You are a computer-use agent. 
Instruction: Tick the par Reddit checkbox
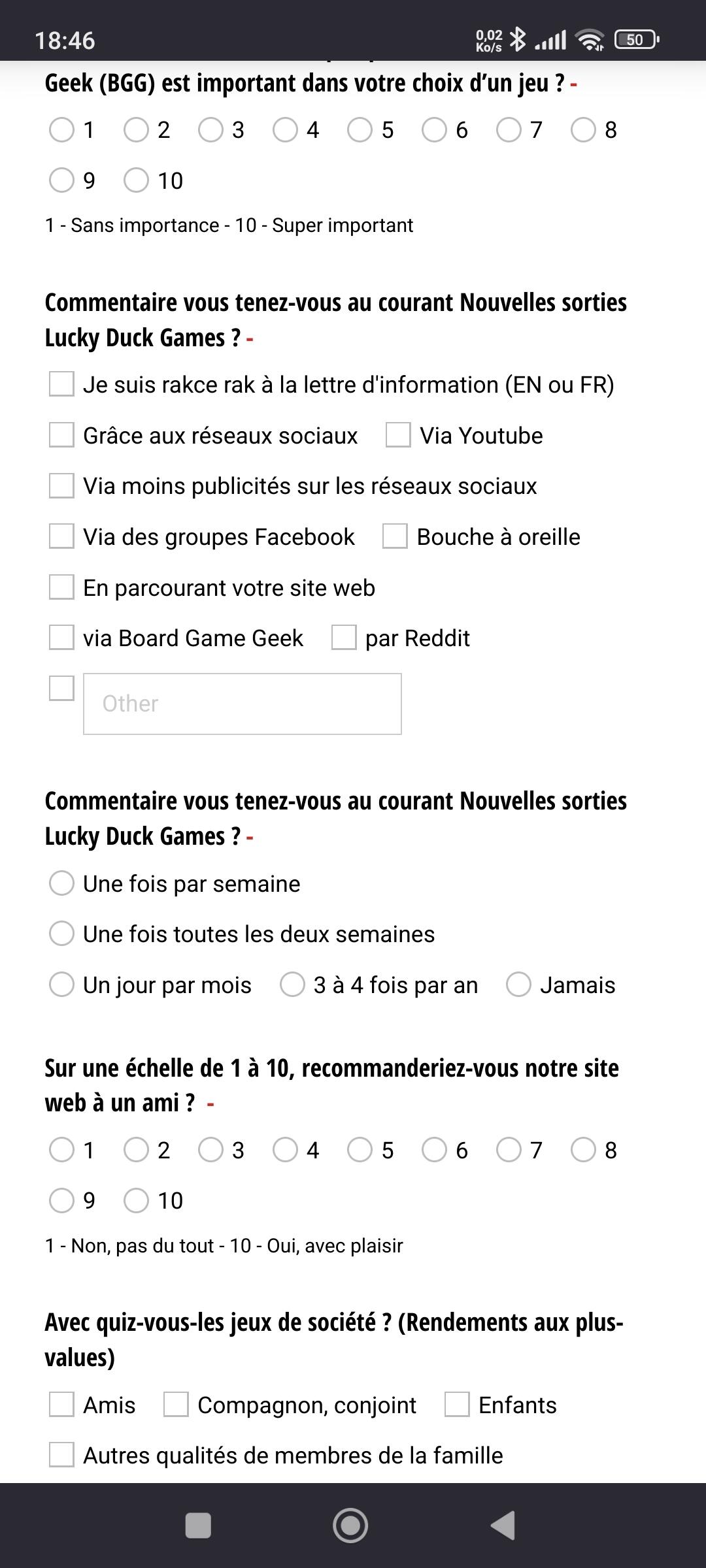[344, 638]
